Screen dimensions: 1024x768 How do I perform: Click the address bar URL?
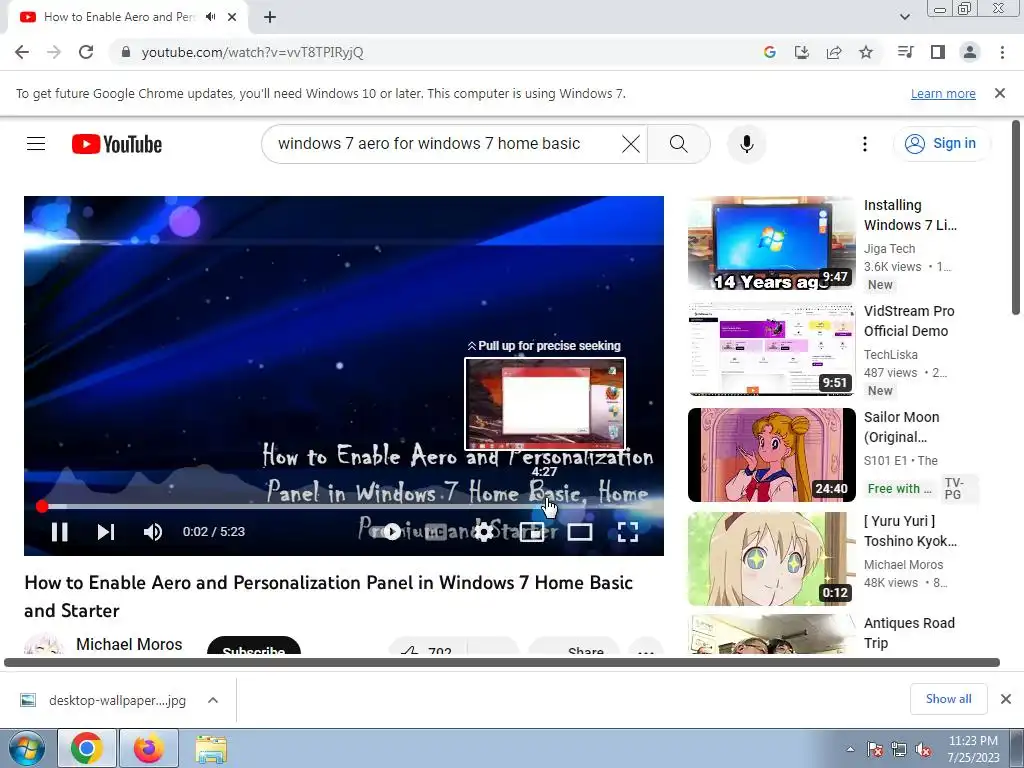point(252,52)
